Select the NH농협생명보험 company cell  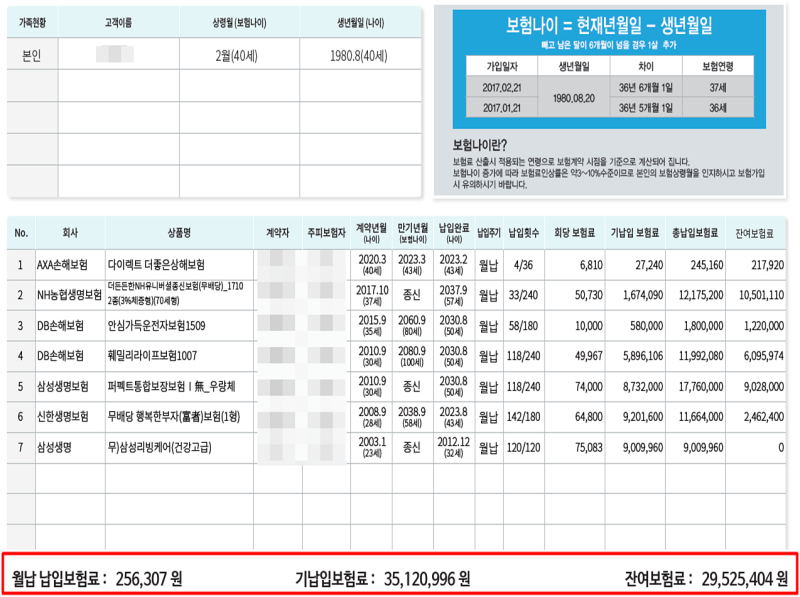coord(69,295)
